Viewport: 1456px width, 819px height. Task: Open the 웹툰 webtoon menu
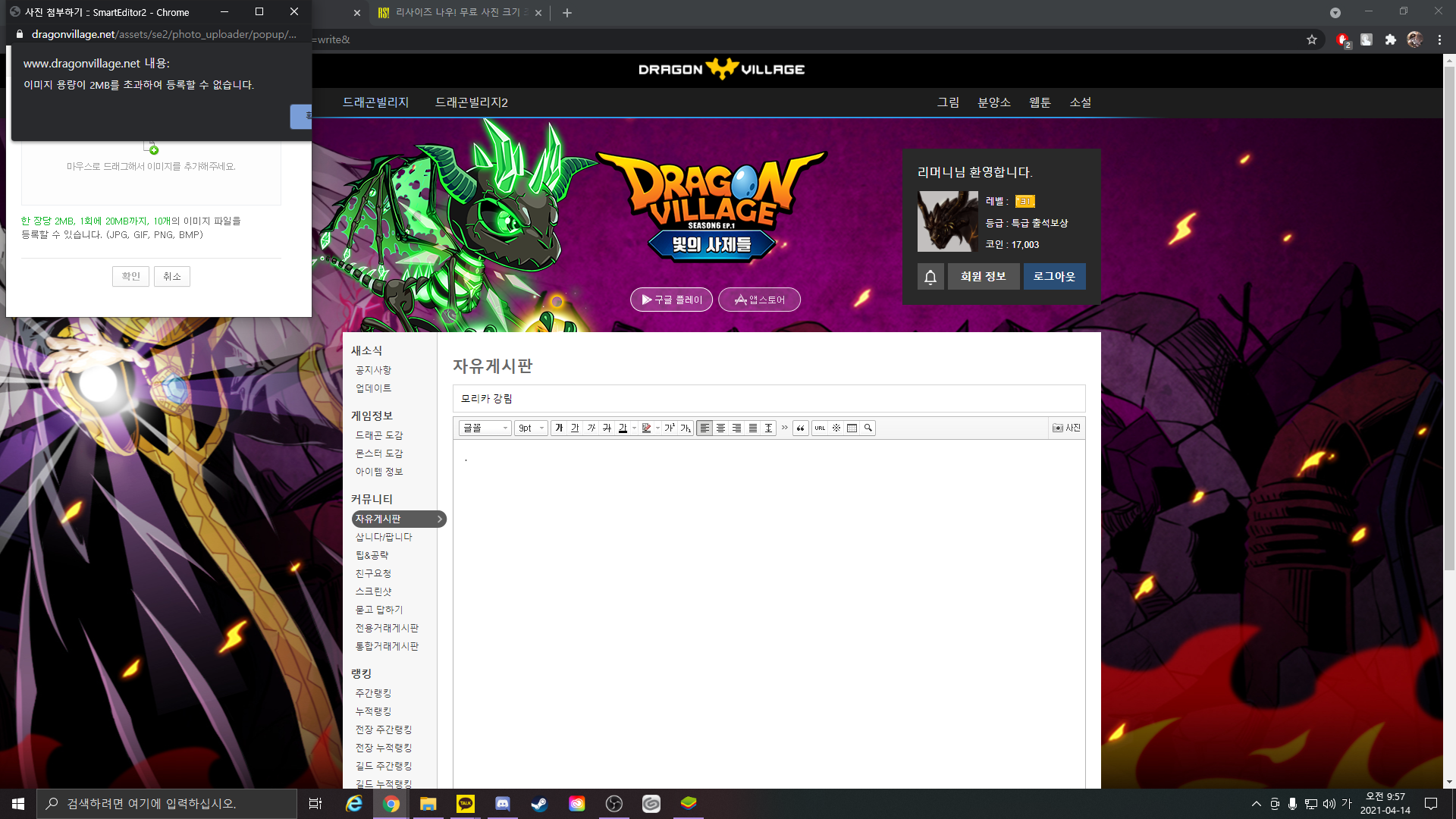pyautogui.click(x=1040, y=102)
